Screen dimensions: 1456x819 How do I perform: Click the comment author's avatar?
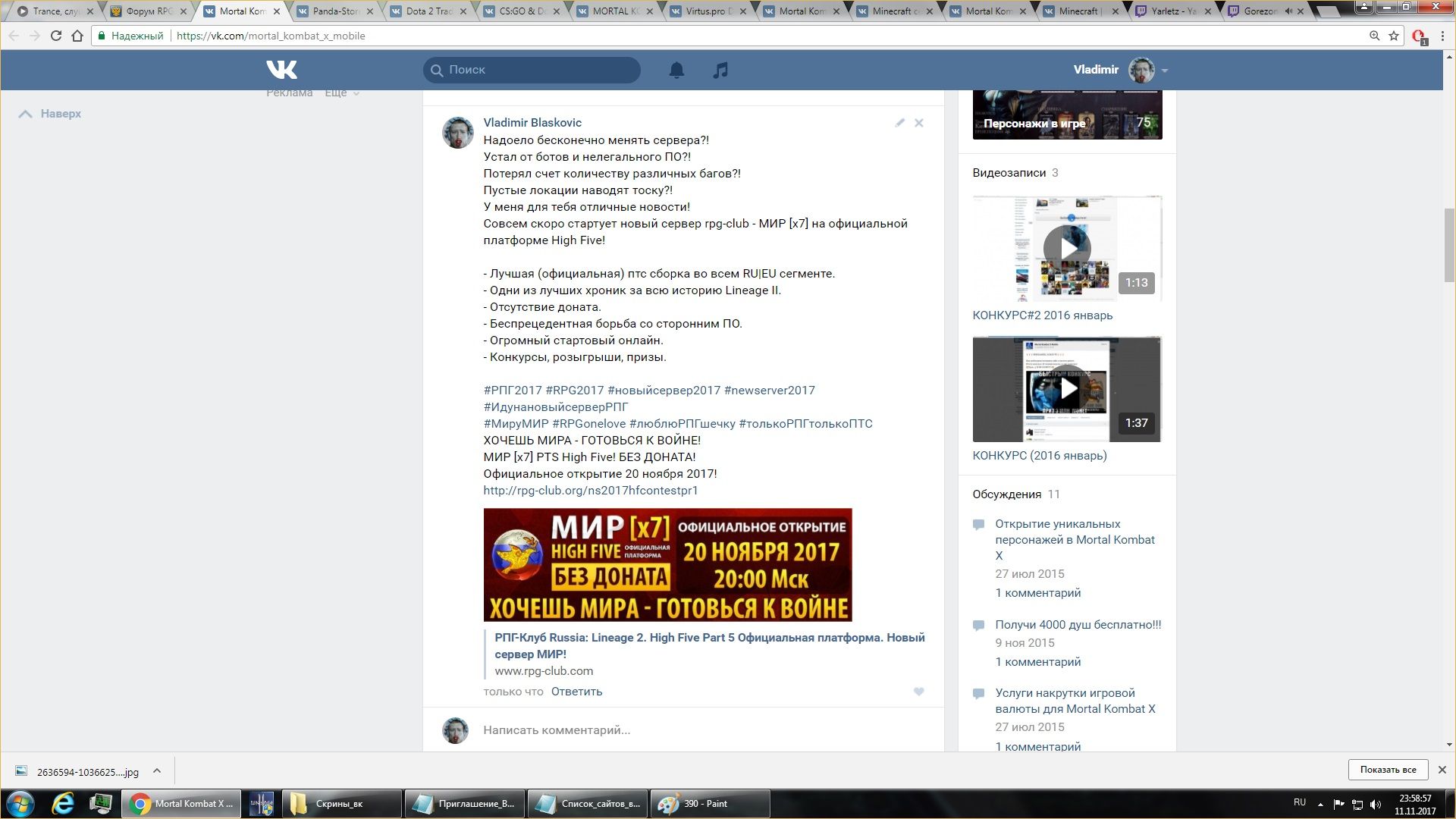tap(458, 132)
